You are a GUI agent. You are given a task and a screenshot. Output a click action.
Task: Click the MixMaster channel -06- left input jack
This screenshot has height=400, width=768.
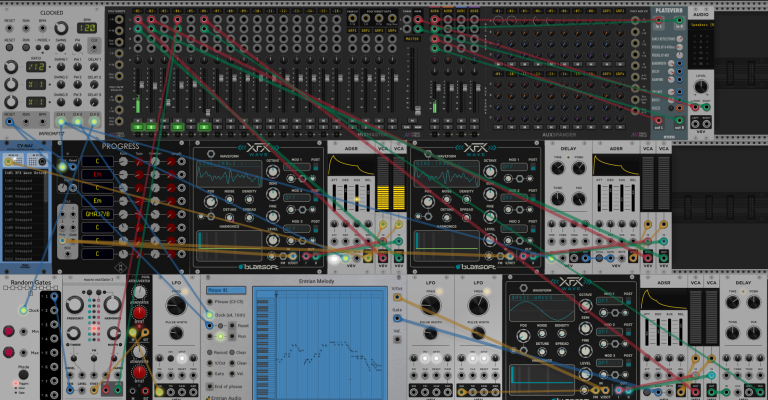point(204,20)
